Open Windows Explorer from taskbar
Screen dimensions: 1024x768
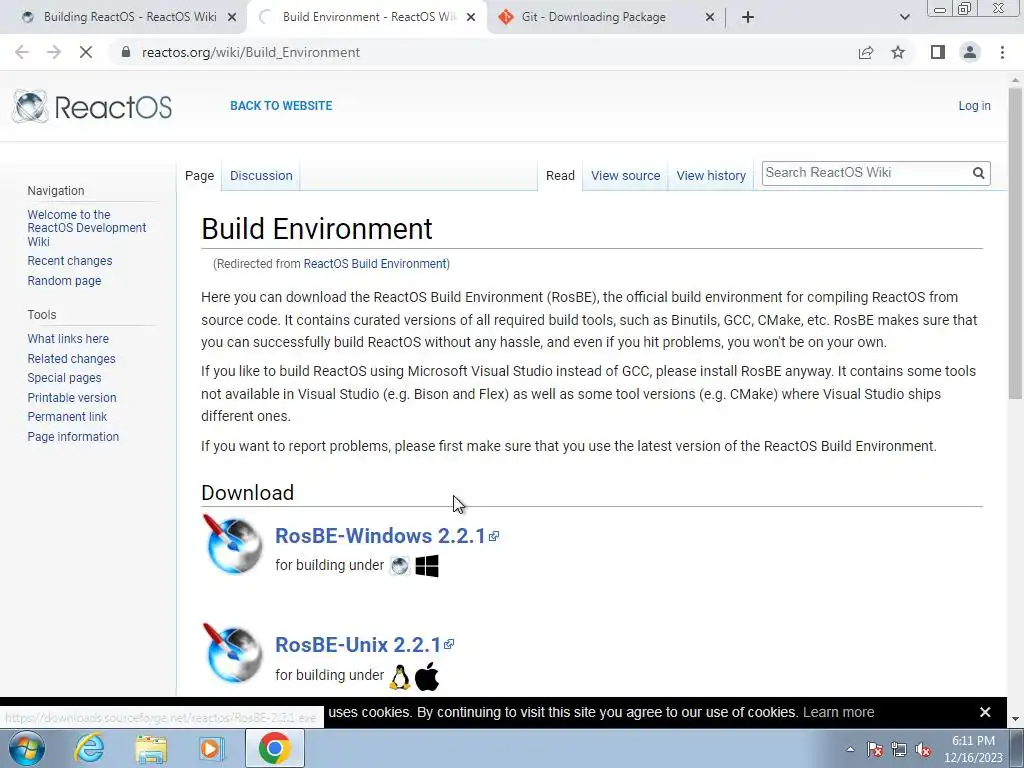(x=151, y=749)
